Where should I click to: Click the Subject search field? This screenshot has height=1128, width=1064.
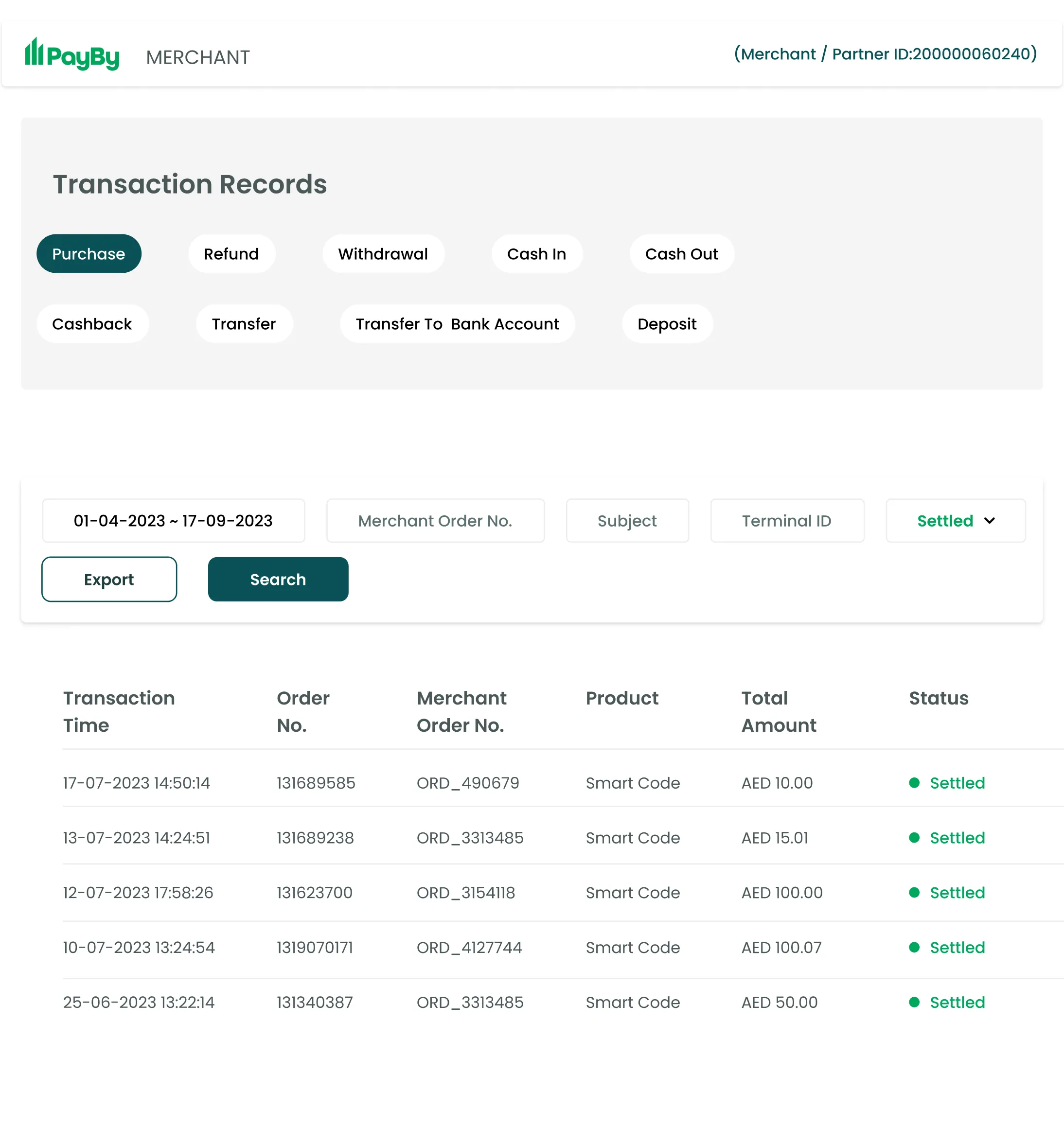click(x=626, y=520)
